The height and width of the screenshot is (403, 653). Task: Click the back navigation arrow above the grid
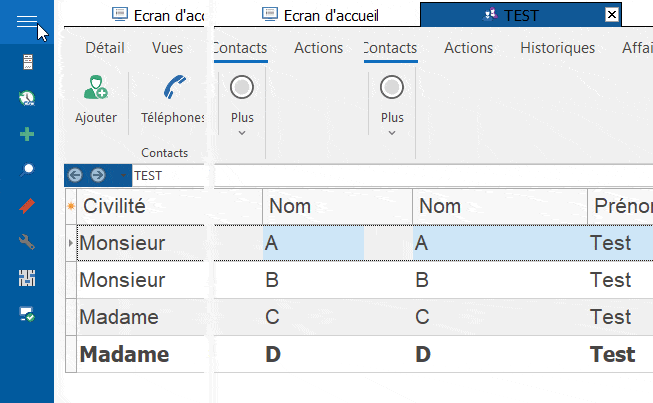75,175
